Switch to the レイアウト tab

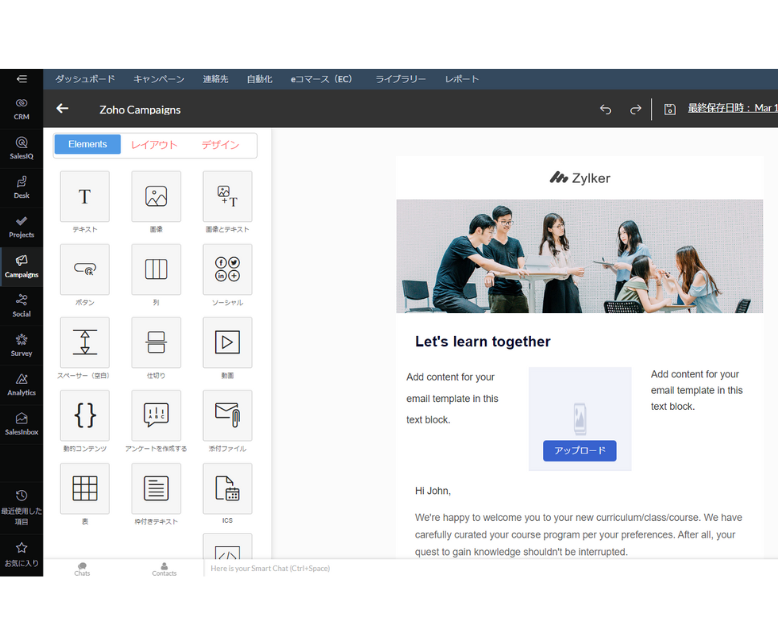[154, 145]
